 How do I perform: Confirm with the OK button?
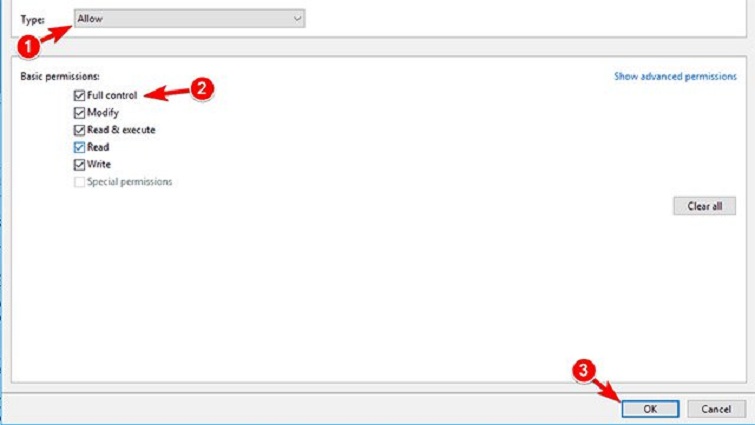[650, 409]
